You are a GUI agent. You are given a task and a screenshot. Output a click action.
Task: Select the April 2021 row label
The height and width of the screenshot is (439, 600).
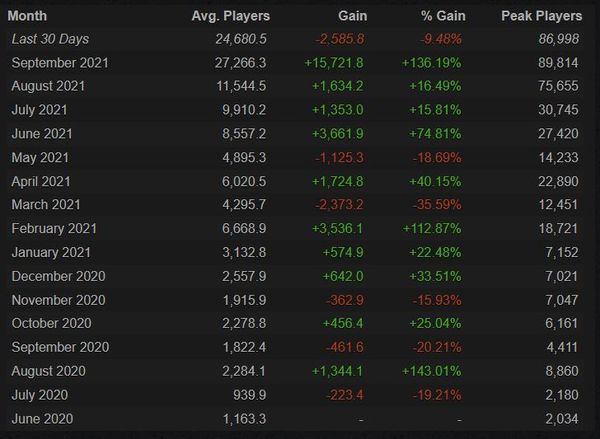pyautogui.click(x=41, y=181)
